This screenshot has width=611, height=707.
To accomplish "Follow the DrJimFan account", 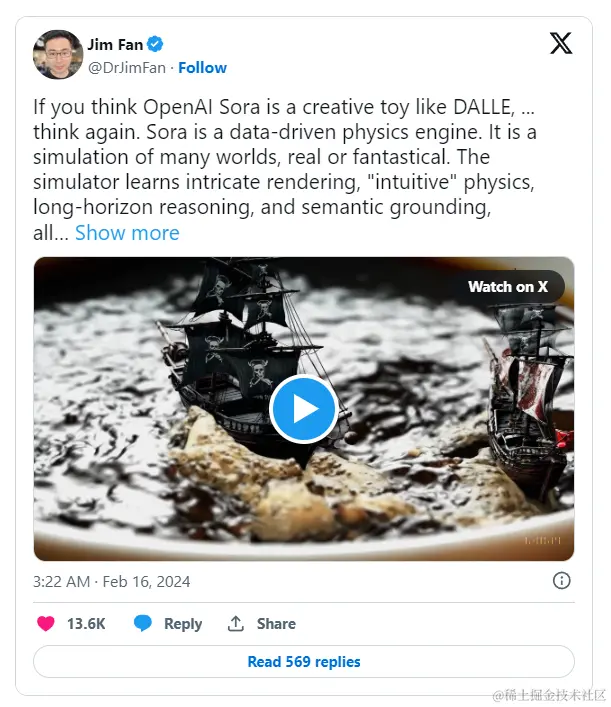I will (x=202, y=68).
